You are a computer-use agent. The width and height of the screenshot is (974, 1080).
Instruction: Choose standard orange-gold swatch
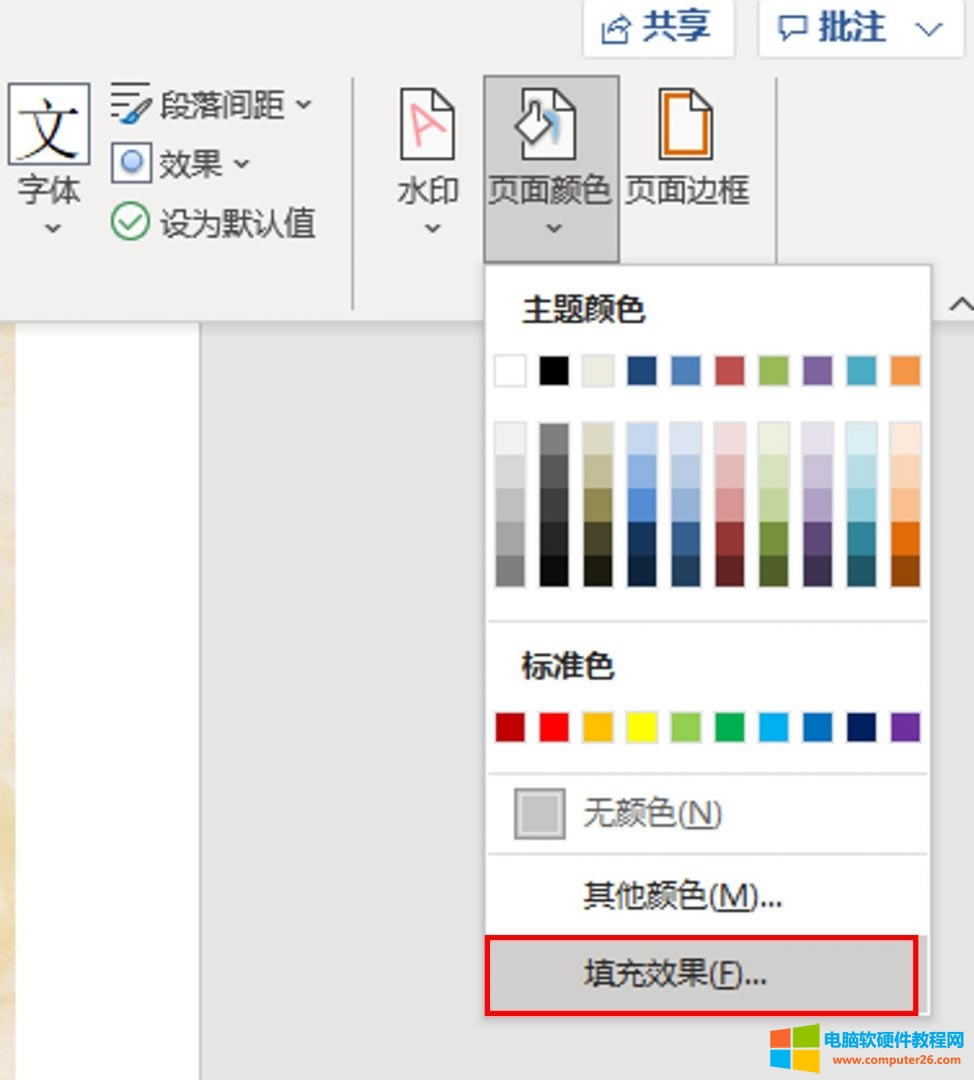tap(598, 727)
